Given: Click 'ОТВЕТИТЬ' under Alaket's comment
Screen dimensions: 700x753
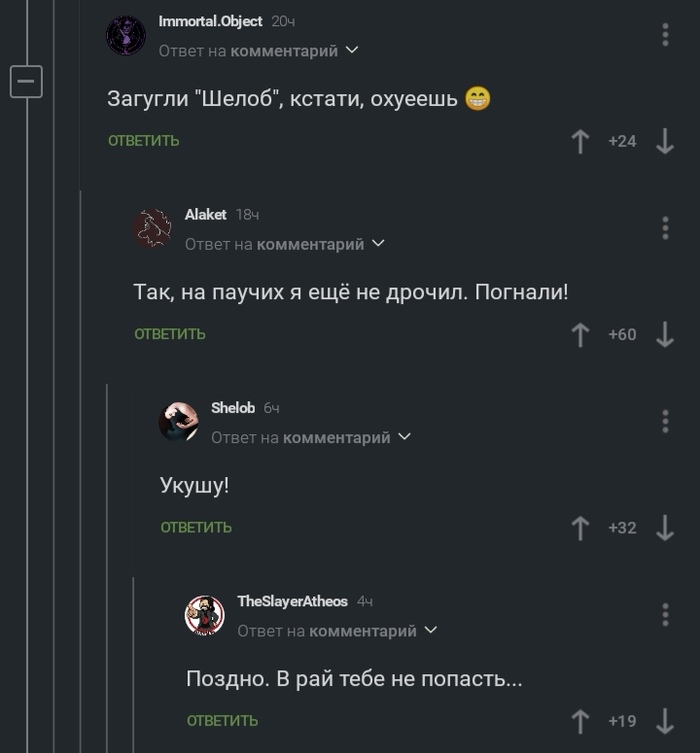Looking at the screenshot, I should click(x=170, y=334).
